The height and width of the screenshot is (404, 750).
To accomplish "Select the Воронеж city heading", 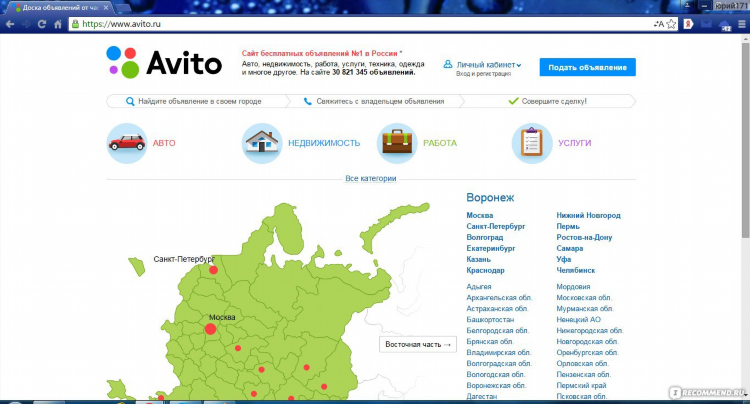I will point(490,197).
